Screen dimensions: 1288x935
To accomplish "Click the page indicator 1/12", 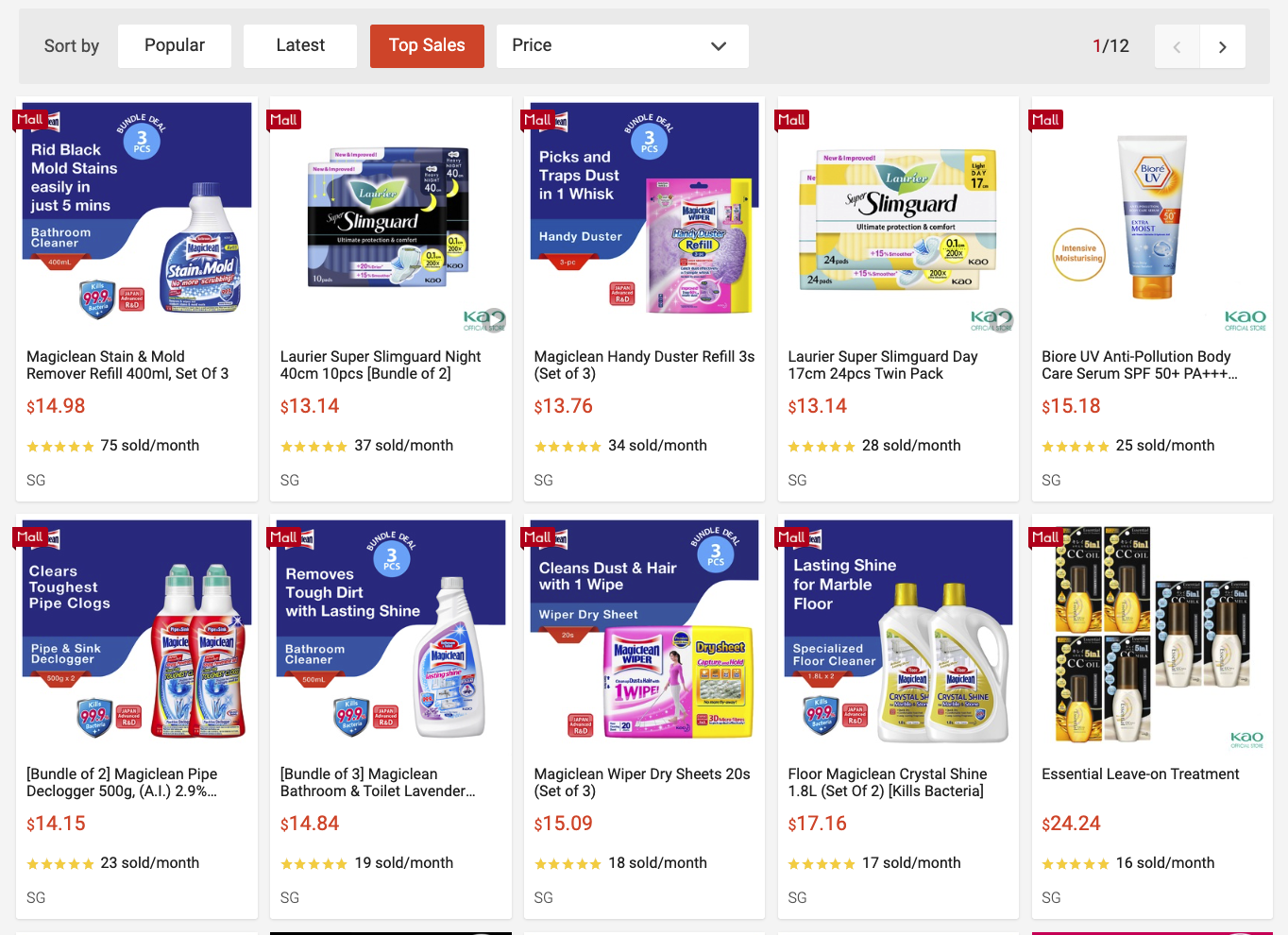I will coord(1110,46).
